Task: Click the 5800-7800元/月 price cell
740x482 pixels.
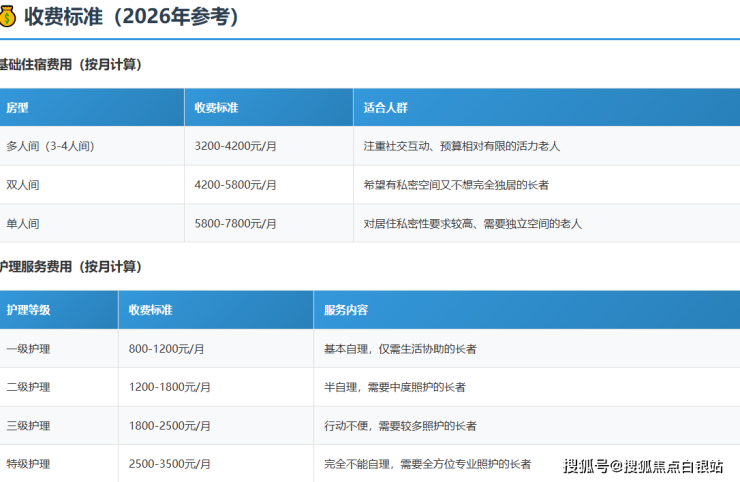Action: pos(236,224)
